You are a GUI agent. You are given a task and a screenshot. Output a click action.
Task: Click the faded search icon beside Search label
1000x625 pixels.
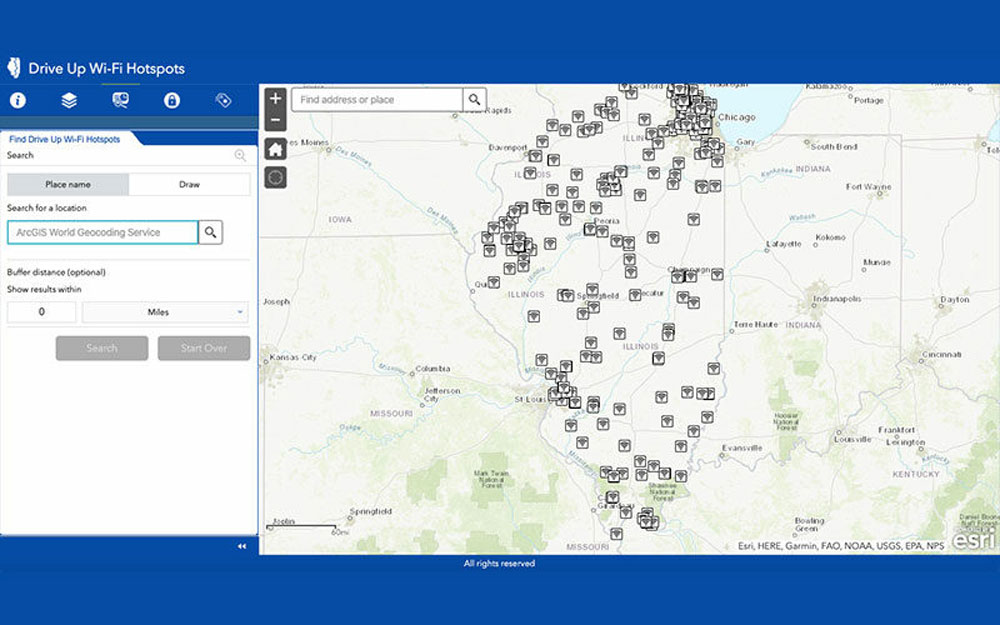[240, 155]
